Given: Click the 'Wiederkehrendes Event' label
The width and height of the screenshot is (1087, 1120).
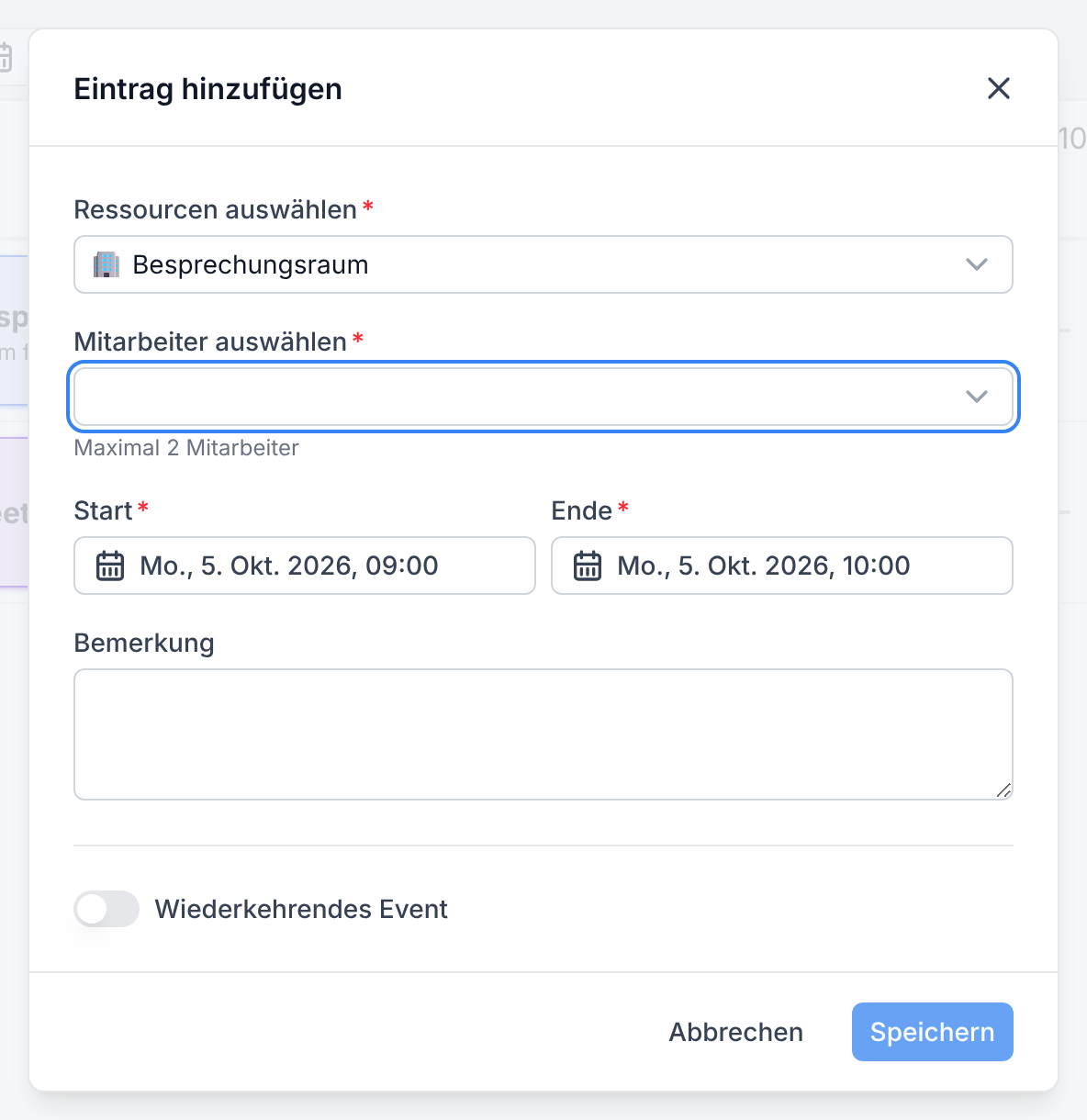Looking at the screenshot, I should 301,909.
